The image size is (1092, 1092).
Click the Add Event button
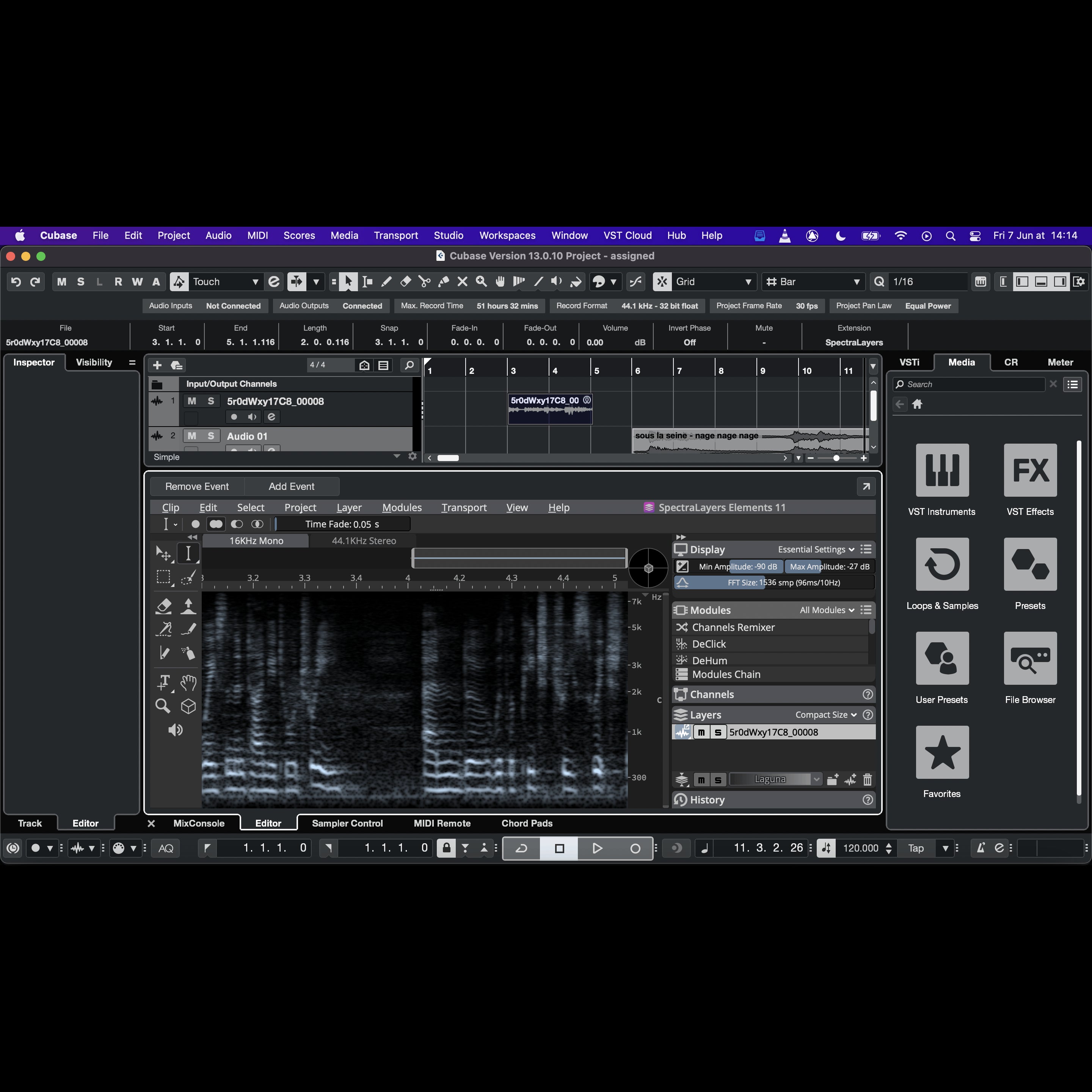point(292,486)
